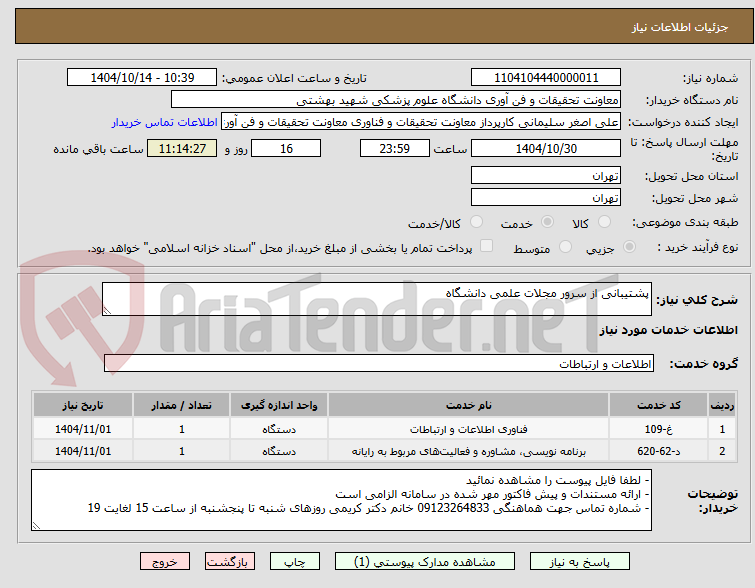Viewport: 755px width, 588px height.
Task: Click the کد خدمت column header
Action: (658, 405)
